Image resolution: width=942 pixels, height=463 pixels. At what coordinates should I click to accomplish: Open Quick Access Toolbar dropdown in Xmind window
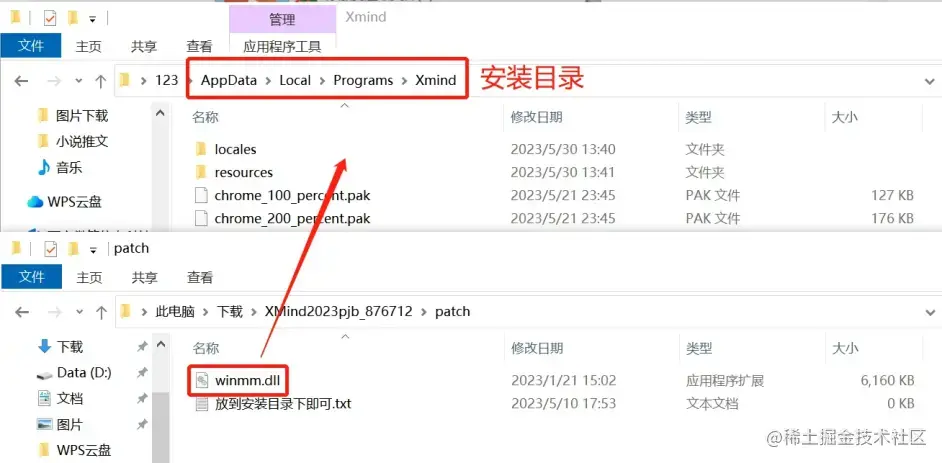pyautogui.click(x=93, y=20)
